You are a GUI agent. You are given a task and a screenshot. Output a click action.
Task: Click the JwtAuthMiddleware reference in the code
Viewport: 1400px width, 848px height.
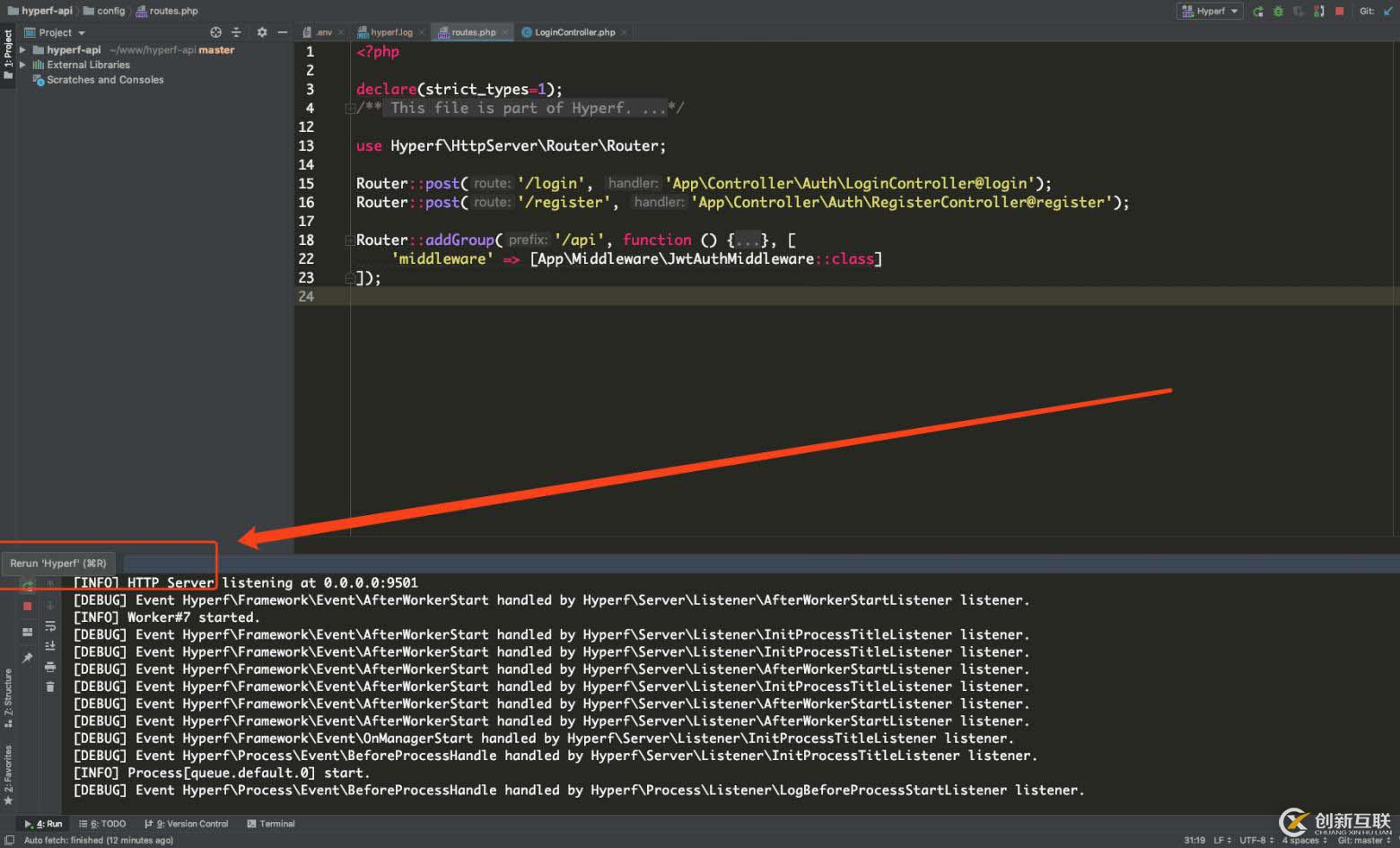coord(740,259)
